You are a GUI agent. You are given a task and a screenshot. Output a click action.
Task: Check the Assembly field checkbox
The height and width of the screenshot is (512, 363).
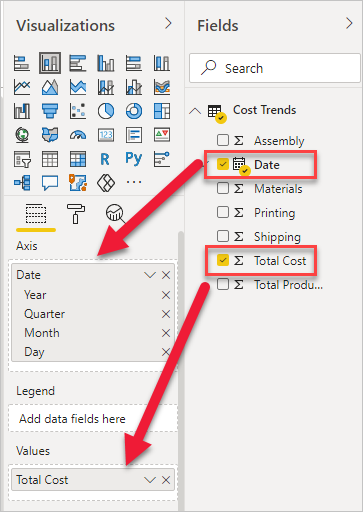[x=223, y=140]
